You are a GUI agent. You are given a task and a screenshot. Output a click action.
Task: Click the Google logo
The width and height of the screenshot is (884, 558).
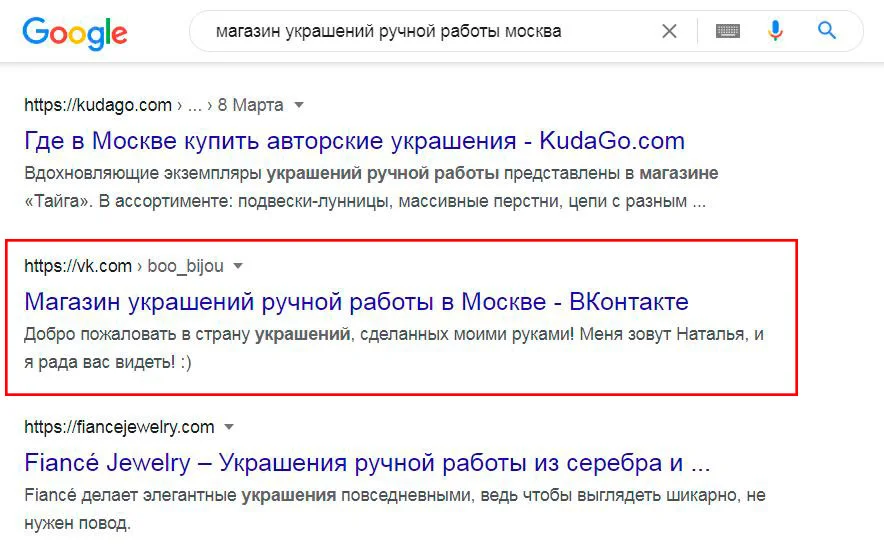click(x=75, y=33)
